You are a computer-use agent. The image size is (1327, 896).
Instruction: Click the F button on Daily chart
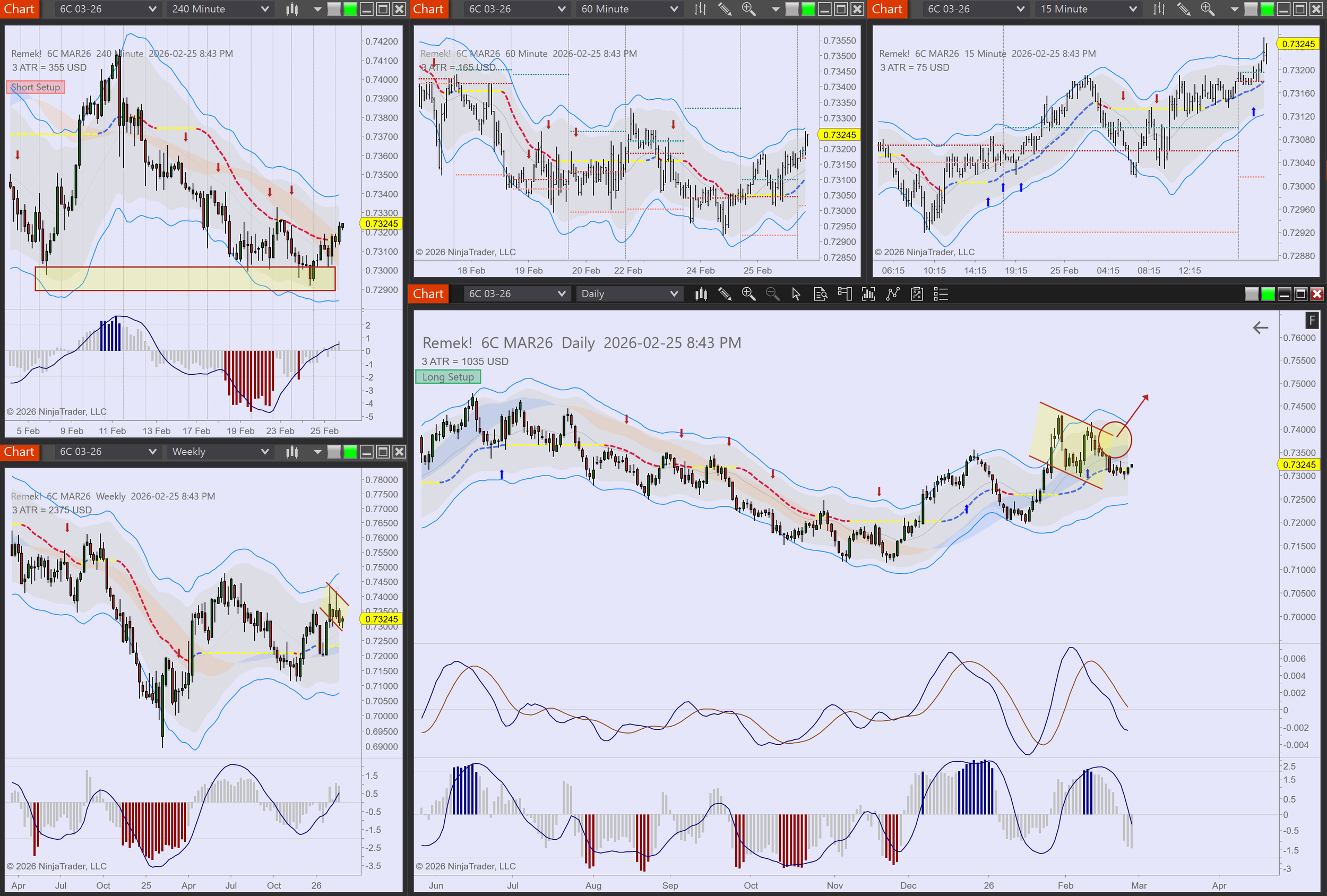(x=1312, y=321)
